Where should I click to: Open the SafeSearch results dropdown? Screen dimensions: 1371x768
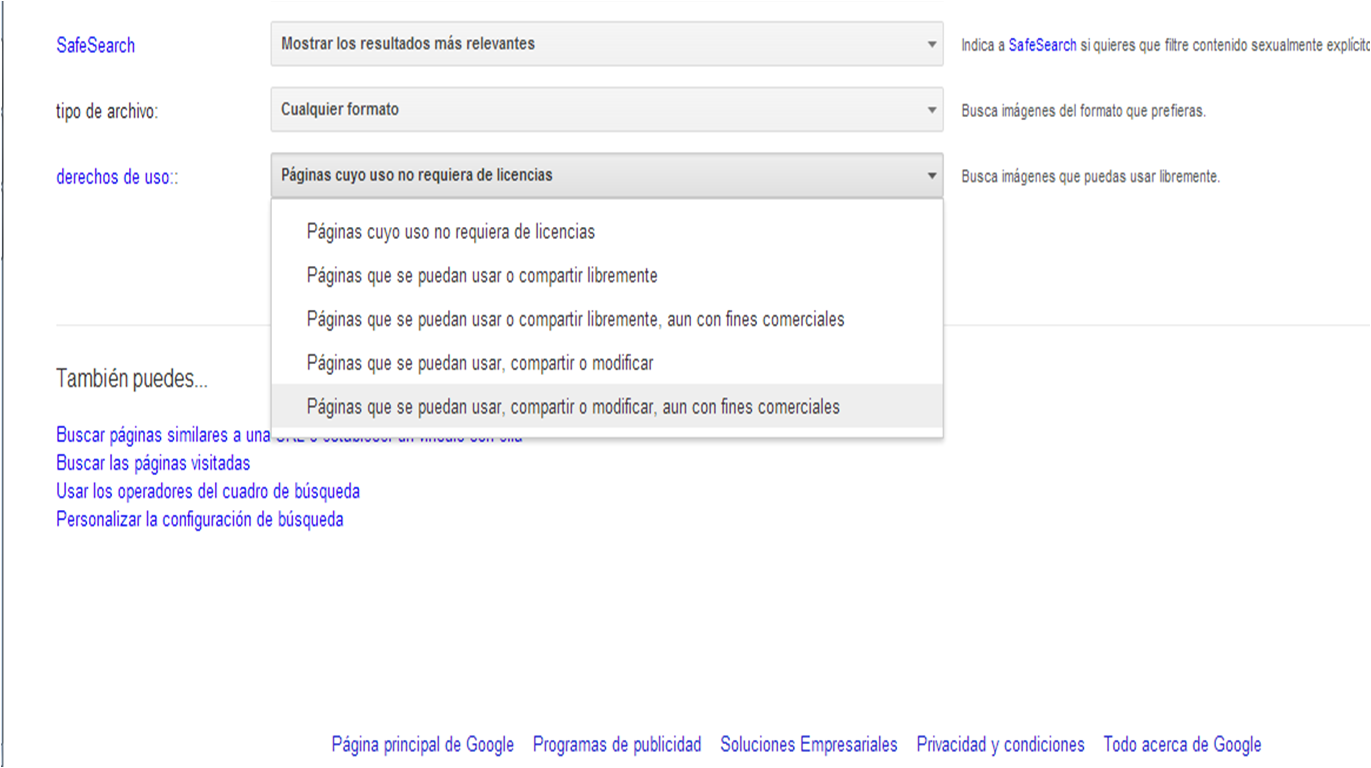[x=606, y=44]
